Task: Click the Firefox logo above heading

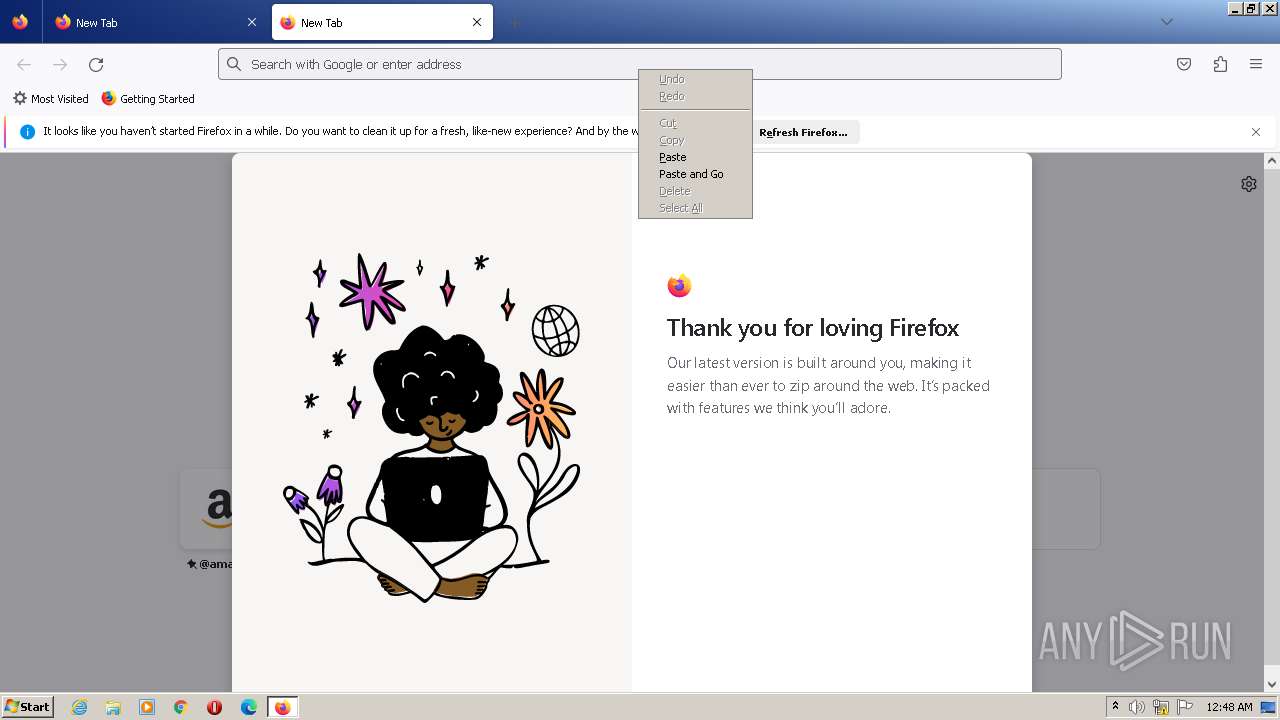Action: [679, 286]
